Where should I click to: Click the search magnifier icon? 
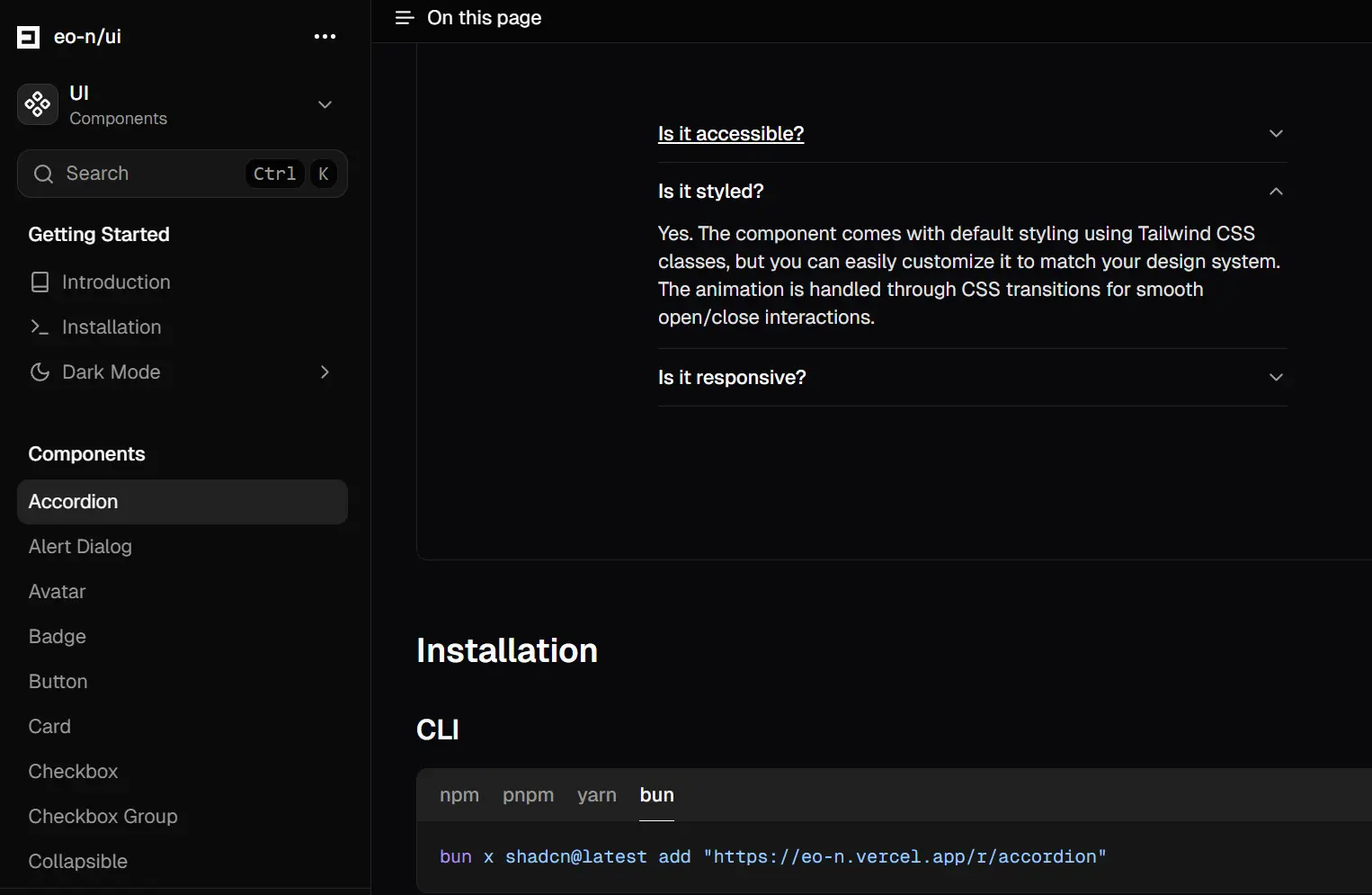pos(42,173)
